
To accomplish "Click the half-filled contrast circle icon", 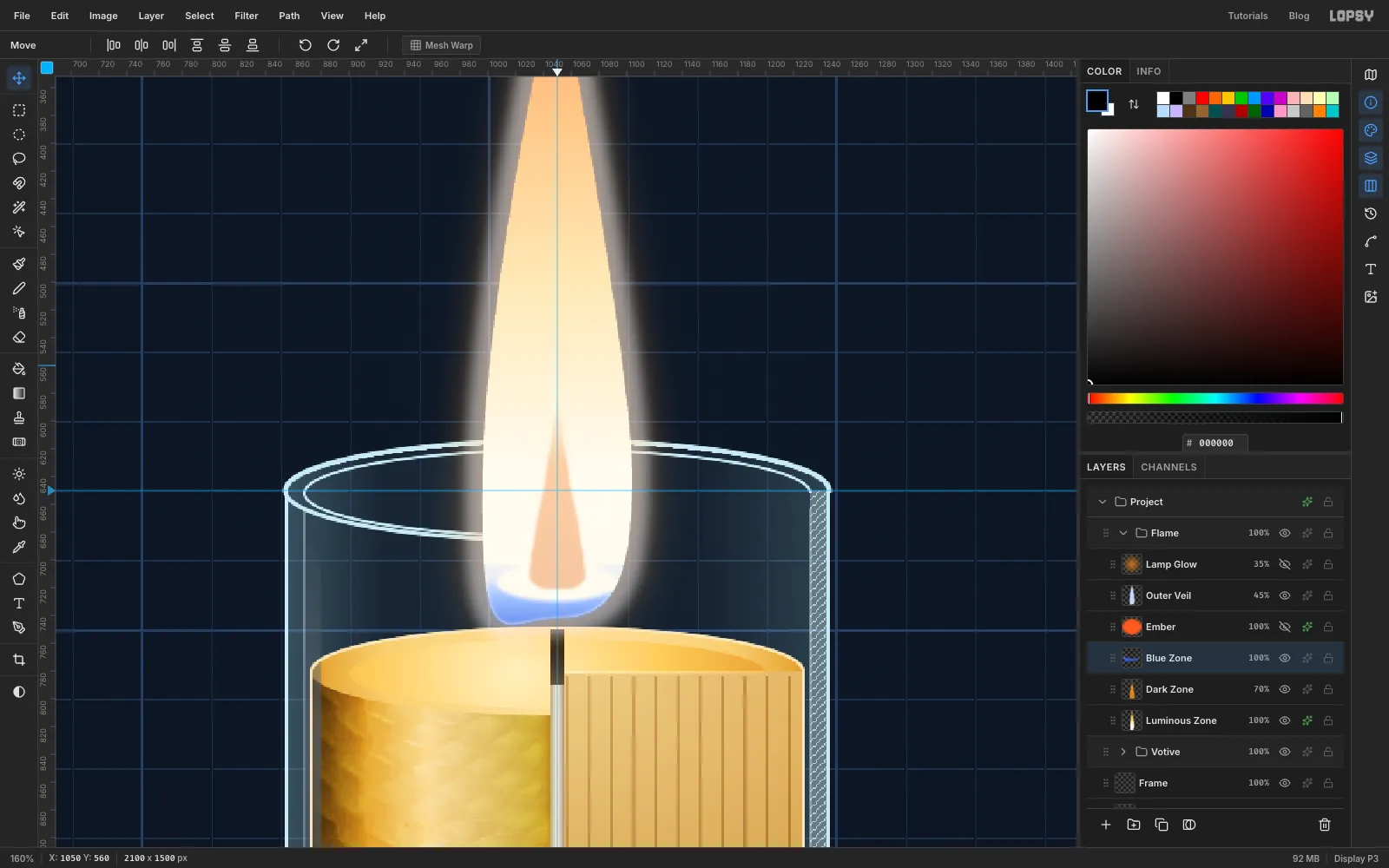I will tap(19, 692).
